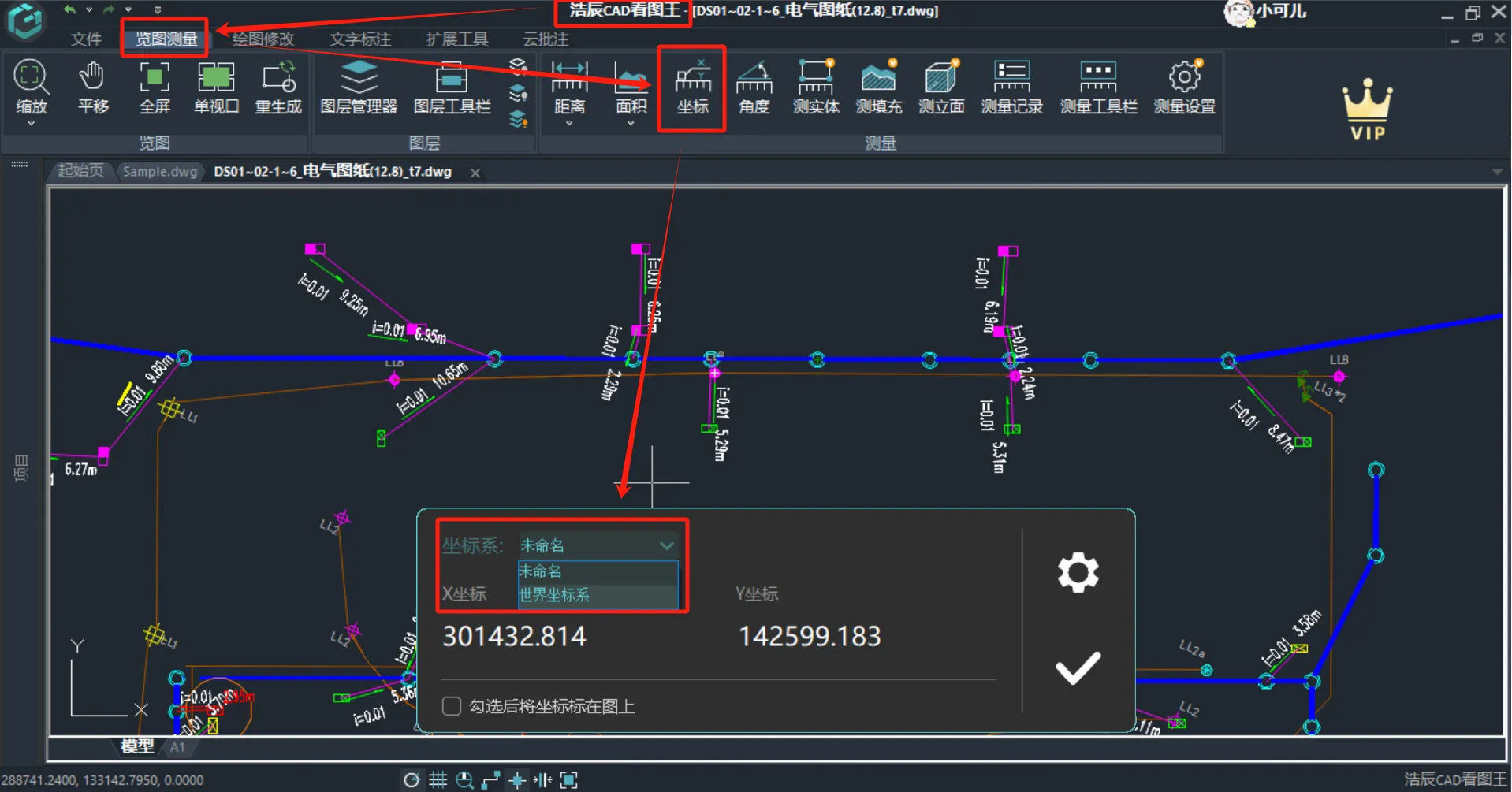
Task: Click the Y coordinate value 142599.183
Action: point(810,636)
